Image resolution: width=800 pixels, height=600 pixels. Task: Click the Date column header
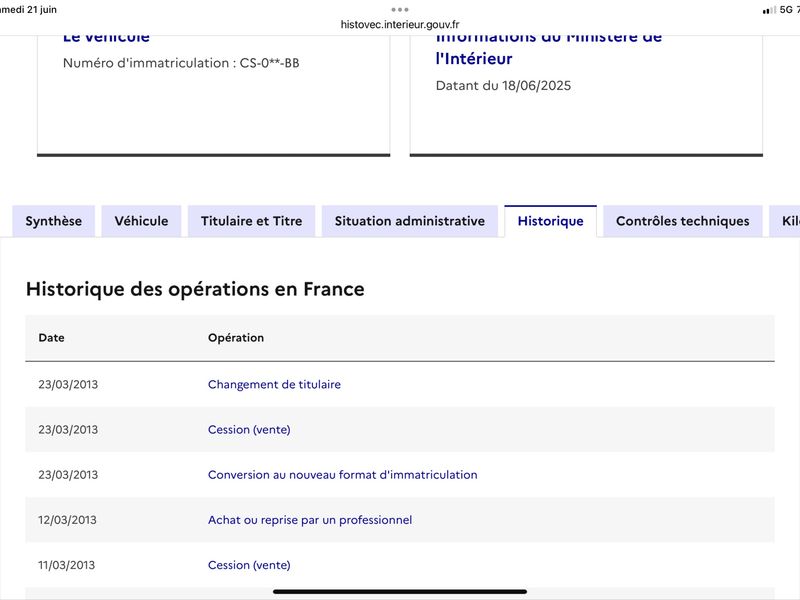pos(52,338)
